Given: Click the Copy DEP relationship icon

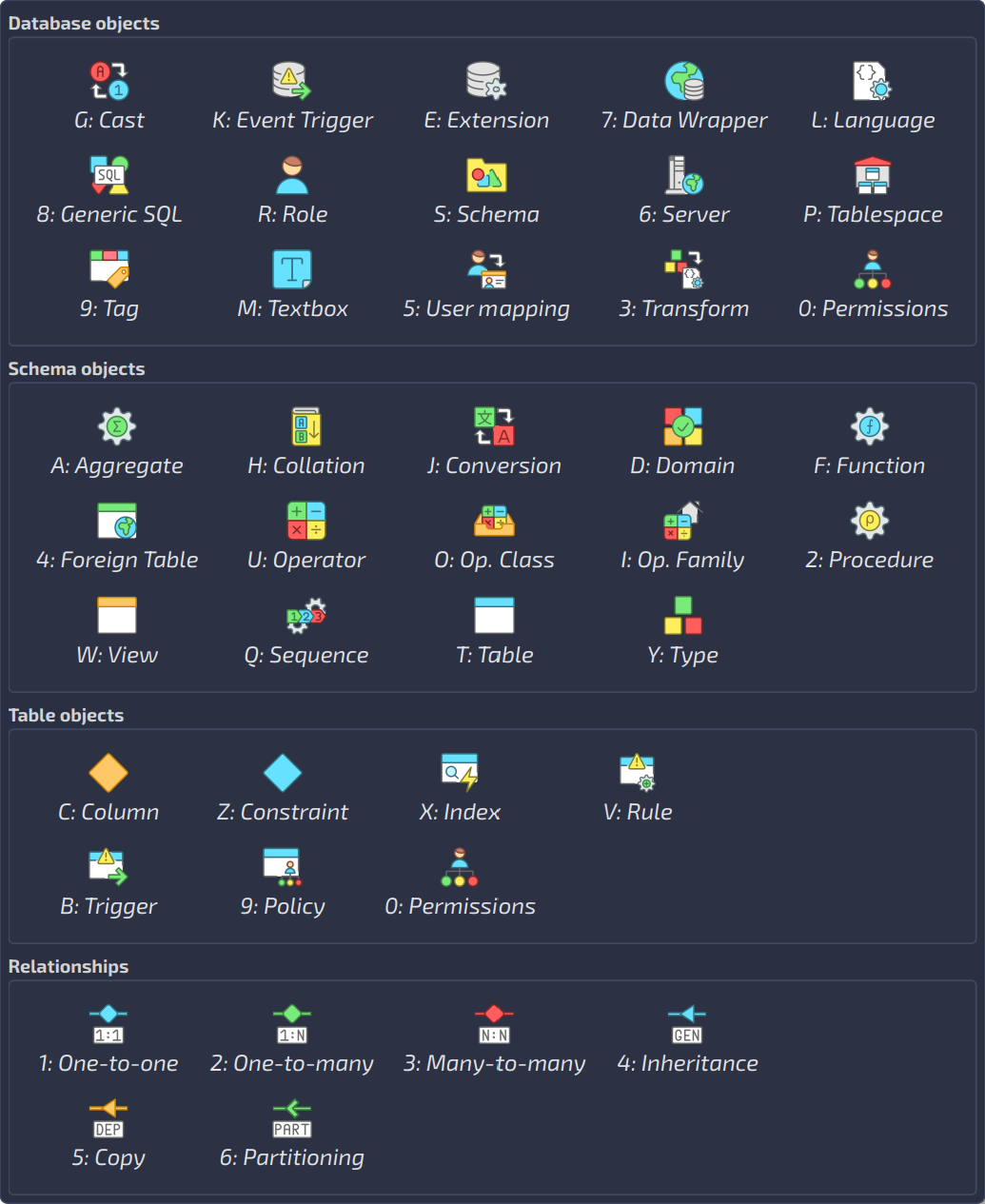Looking at the screenshot, I should (108, 1118).
